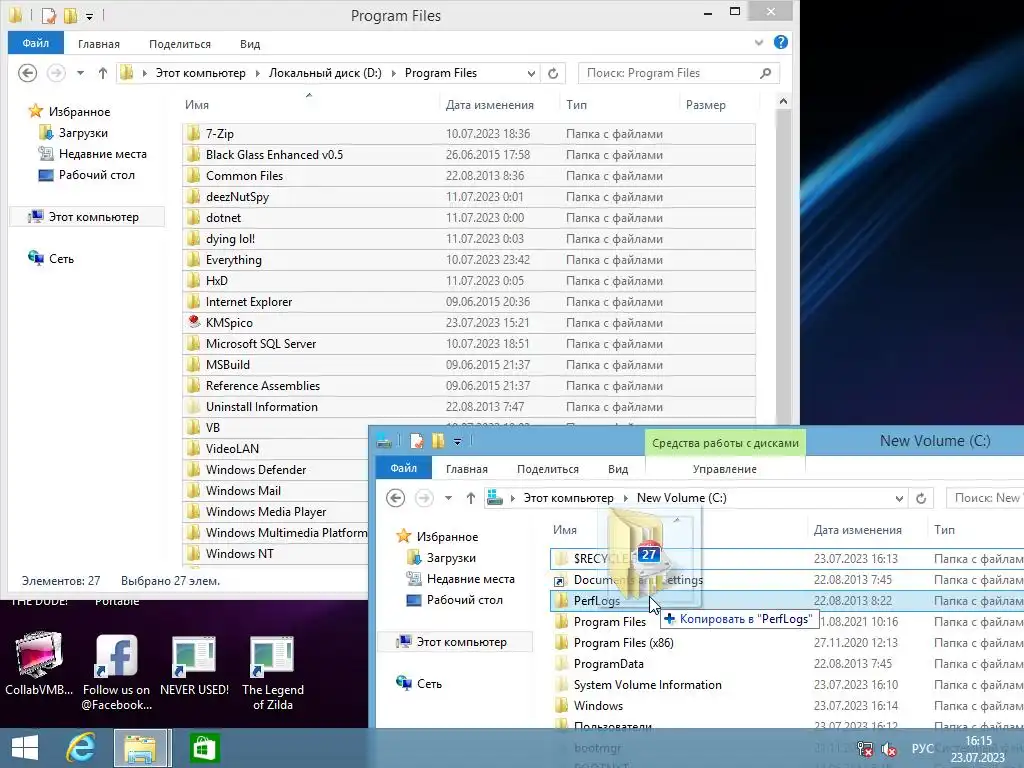Expand breadcrumb arrow after Локальный диск (D:)
The image size is (1024, 768).
[394, 73]
